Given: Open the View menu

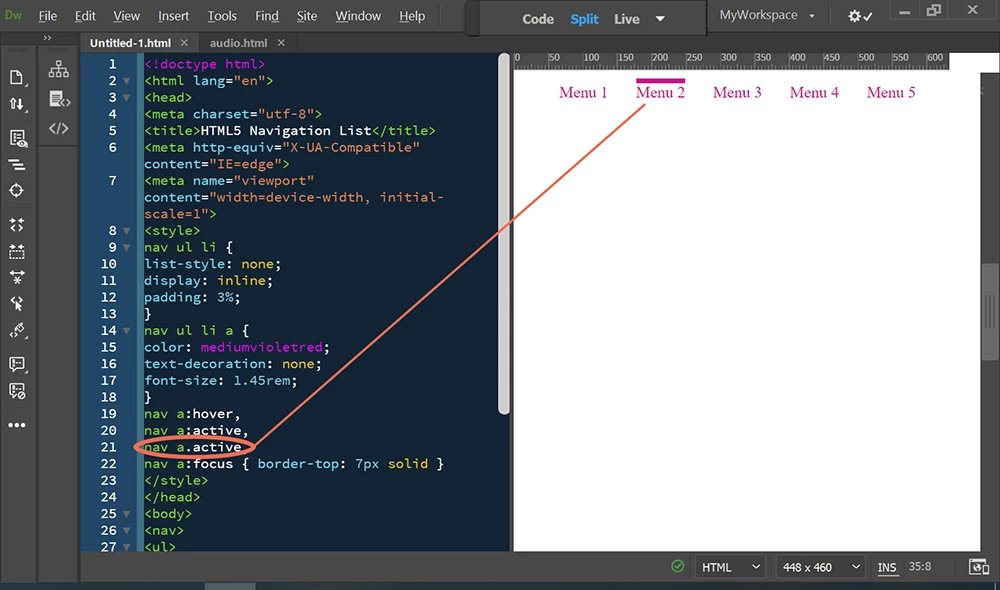Looking at the screenshot, I should coord(126,16).
